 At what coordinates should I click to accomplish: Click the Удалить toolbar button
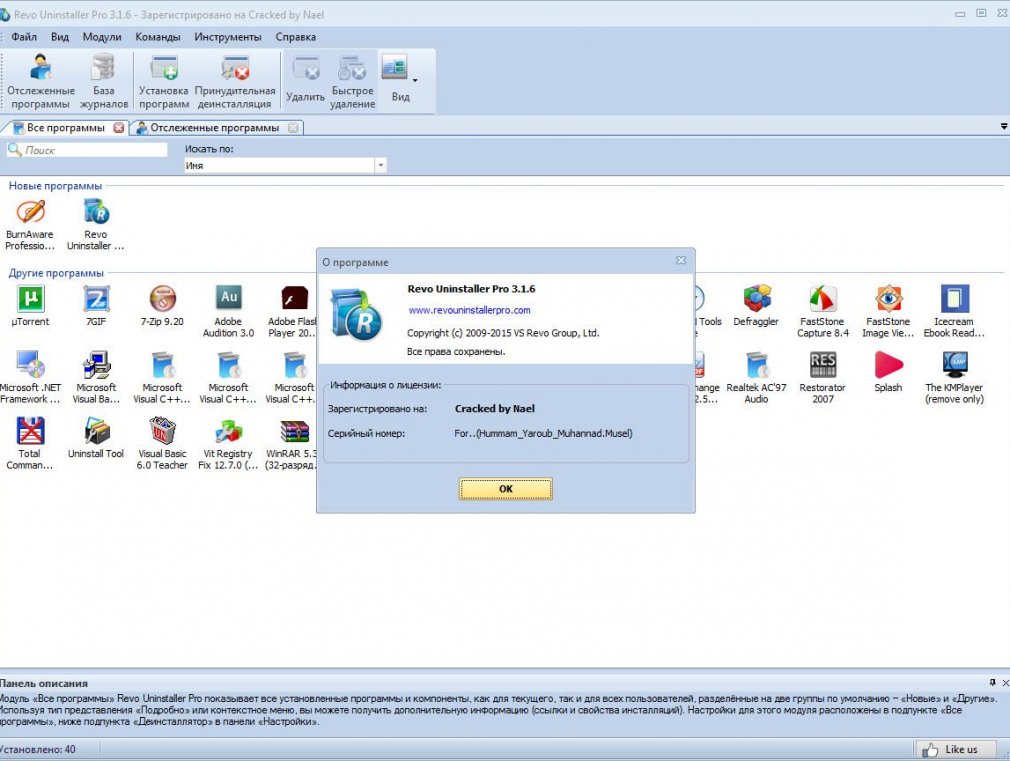(x=305, y=81)
